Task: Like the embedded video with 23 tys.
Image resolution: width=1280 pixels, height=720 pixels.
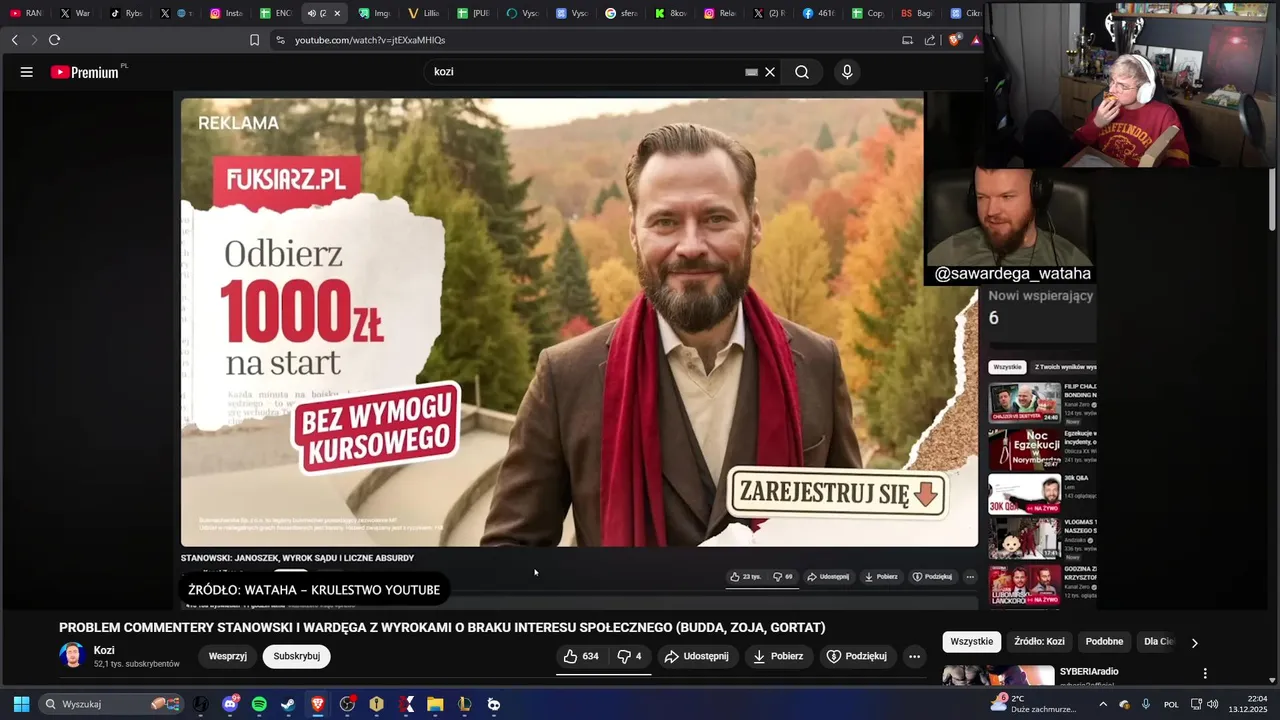Action: 746,577
